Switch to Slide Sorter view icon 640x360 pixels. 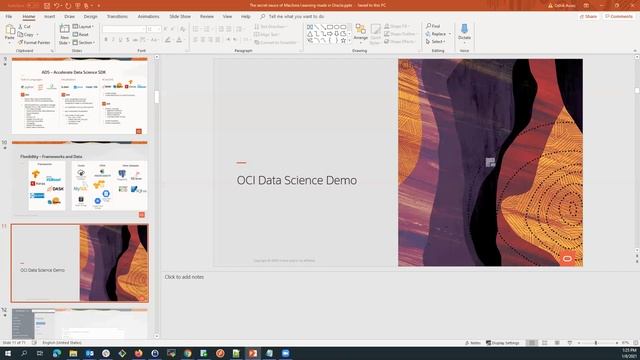click(544, 343)
